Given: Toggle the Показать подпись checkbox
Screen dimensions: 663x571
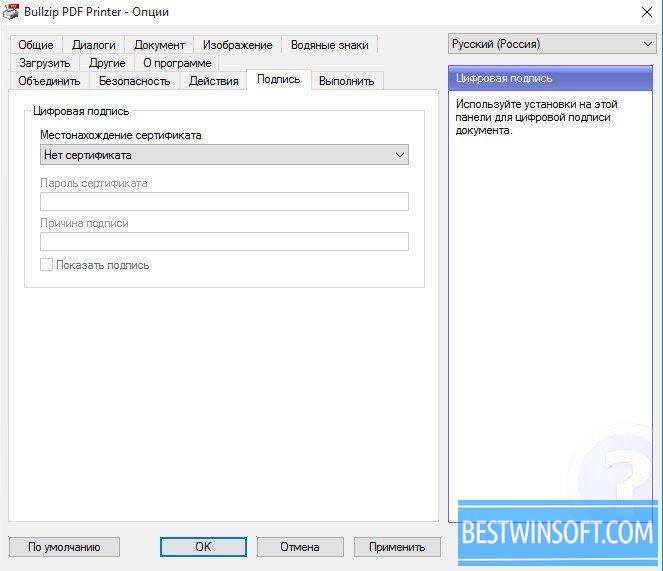Looking at the screenshot, I should [x=47, y=265].
